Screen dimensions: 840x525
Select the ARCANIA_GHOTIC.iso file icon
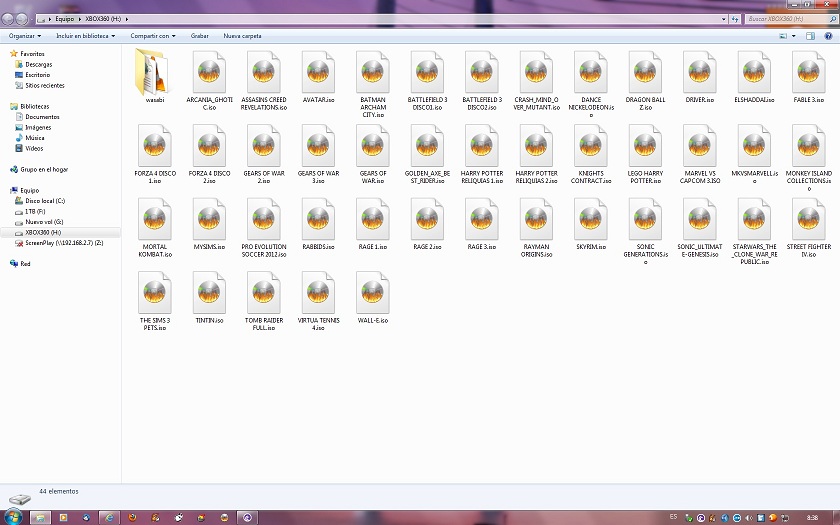(209, 73)
